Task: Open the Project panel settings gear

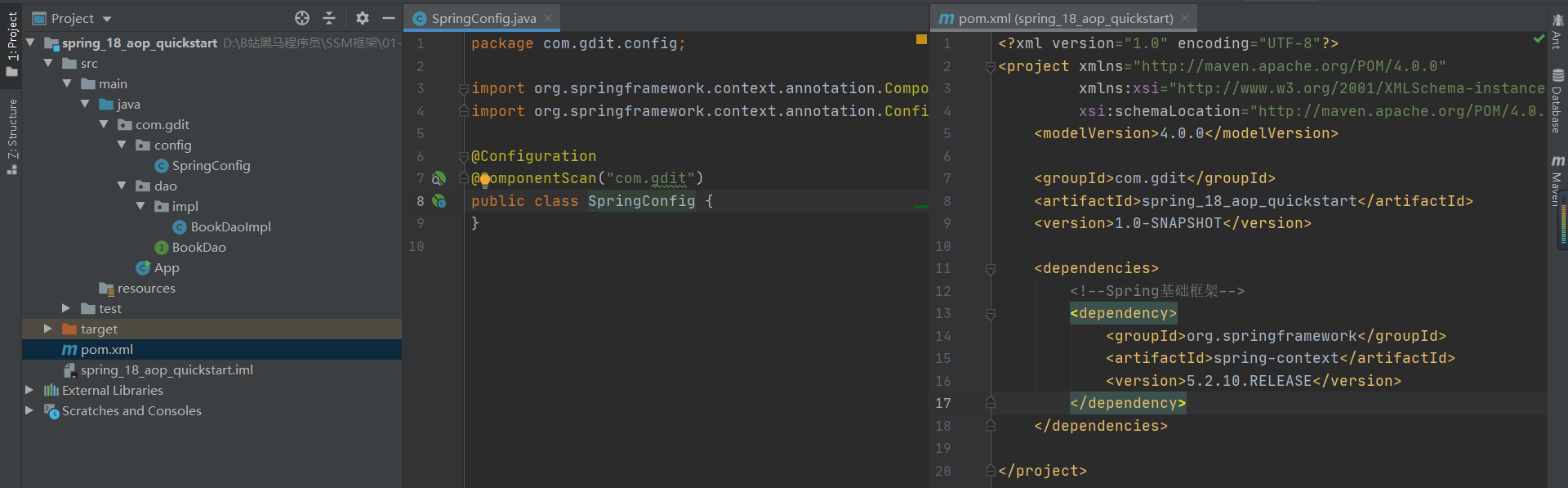Action: pyautogui.click(x=363, y=18)
